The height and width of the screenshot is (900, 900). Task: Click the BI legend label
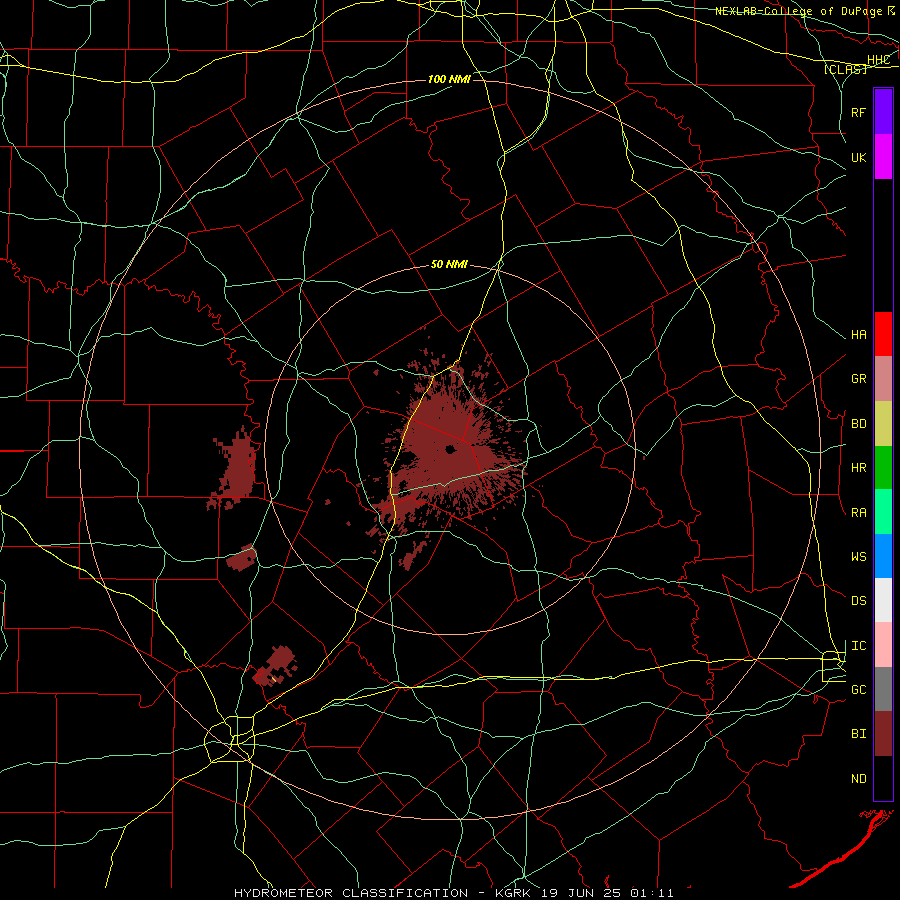tap(858, 734)
